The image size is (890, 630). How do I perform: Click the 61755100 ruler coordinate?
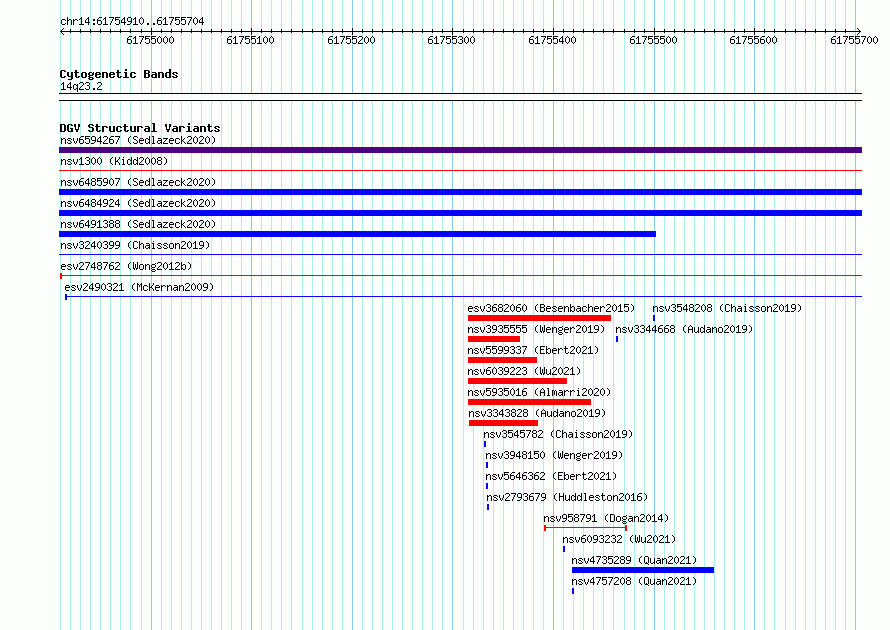(250, 40)
